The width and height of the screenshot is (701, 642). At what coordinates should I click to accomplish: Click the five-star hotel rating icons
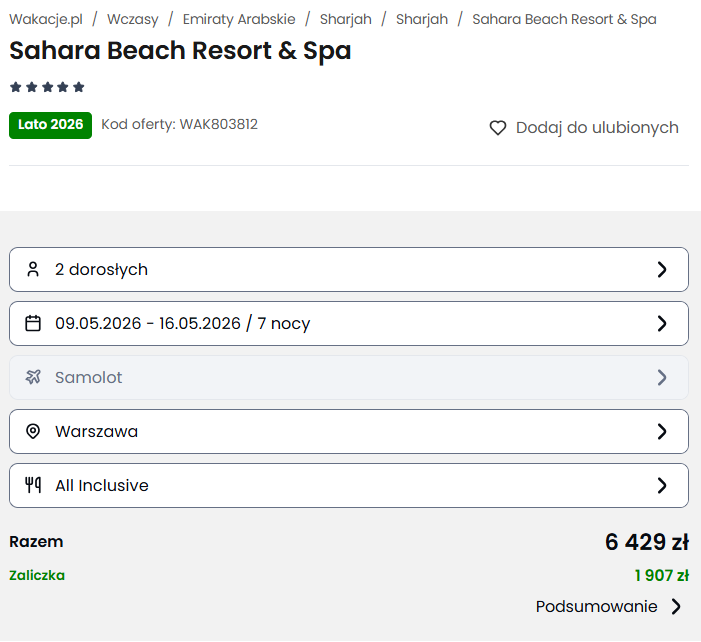click(x=47, y=87)
